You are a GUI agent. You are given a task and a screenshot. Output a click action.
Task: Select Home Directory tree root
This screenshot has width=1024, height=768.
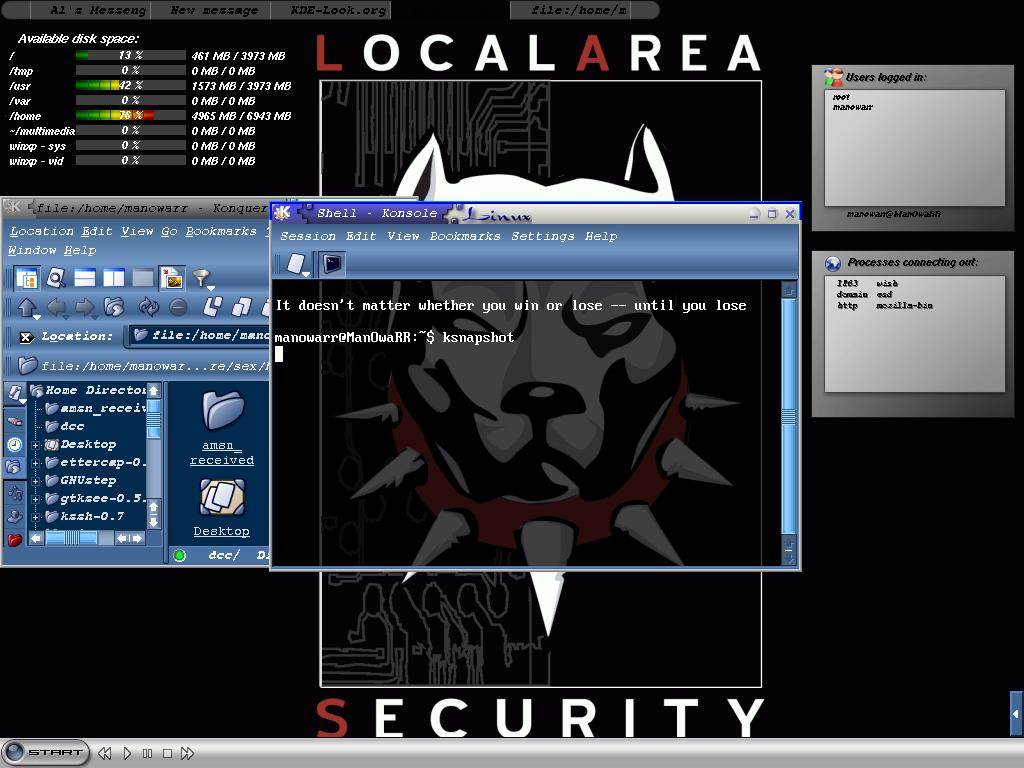click(x=88, y=390)
